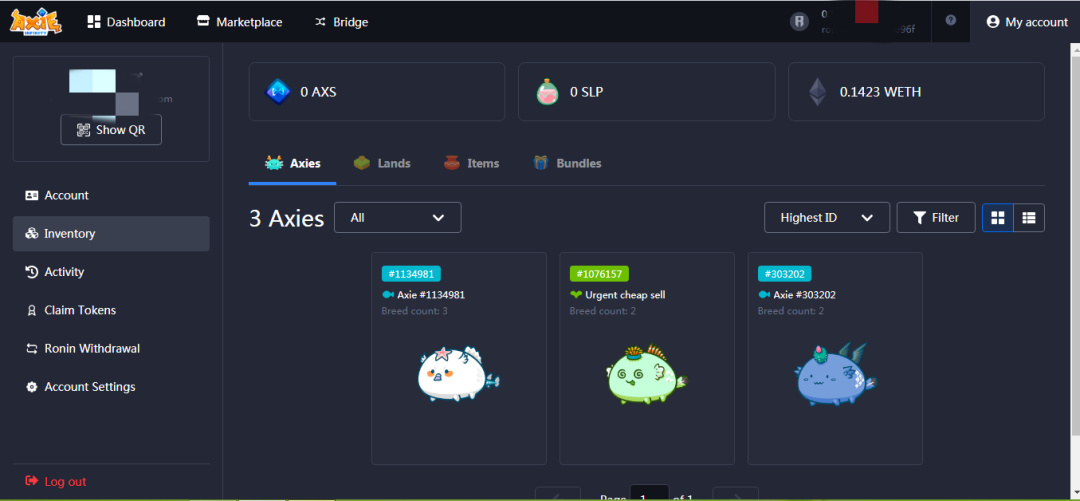Click the WETH Ethereum icon
1080x501 pixels.
coord(818,92)
